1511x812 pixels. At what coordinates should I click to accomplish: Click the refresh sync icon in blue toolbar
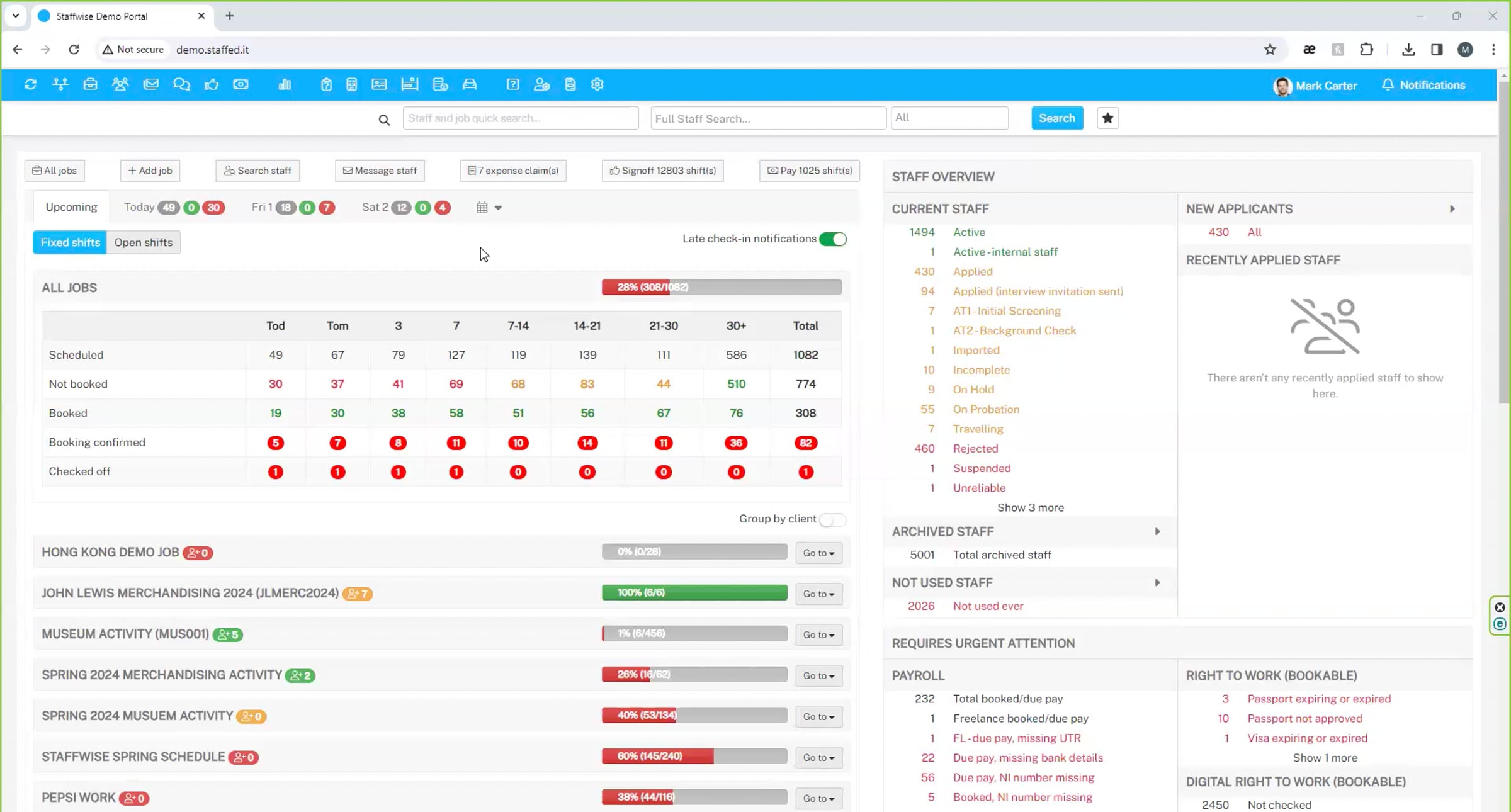30,84
